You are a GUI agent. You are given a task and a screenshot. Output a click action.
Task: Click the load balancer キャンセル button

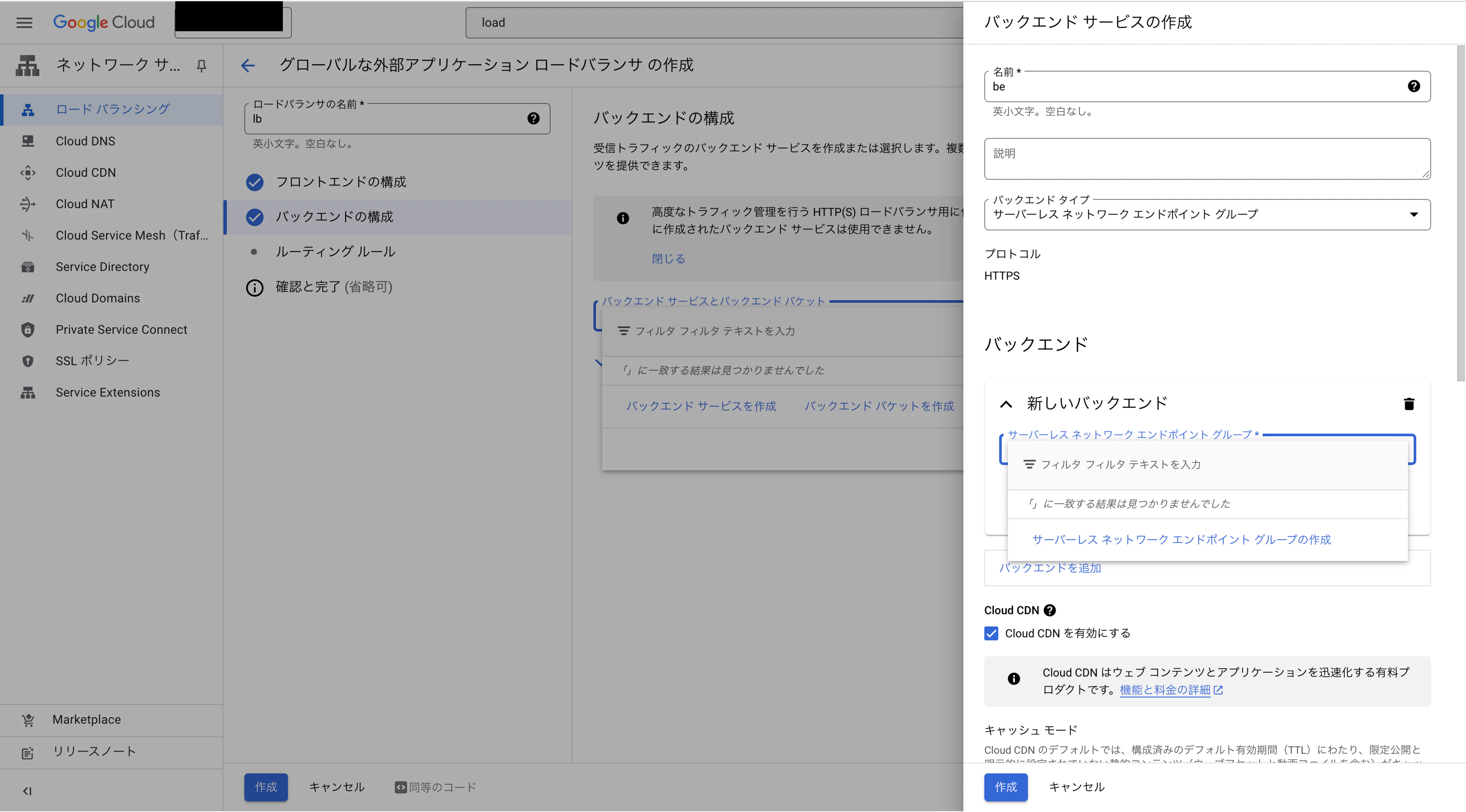(337, 787)
